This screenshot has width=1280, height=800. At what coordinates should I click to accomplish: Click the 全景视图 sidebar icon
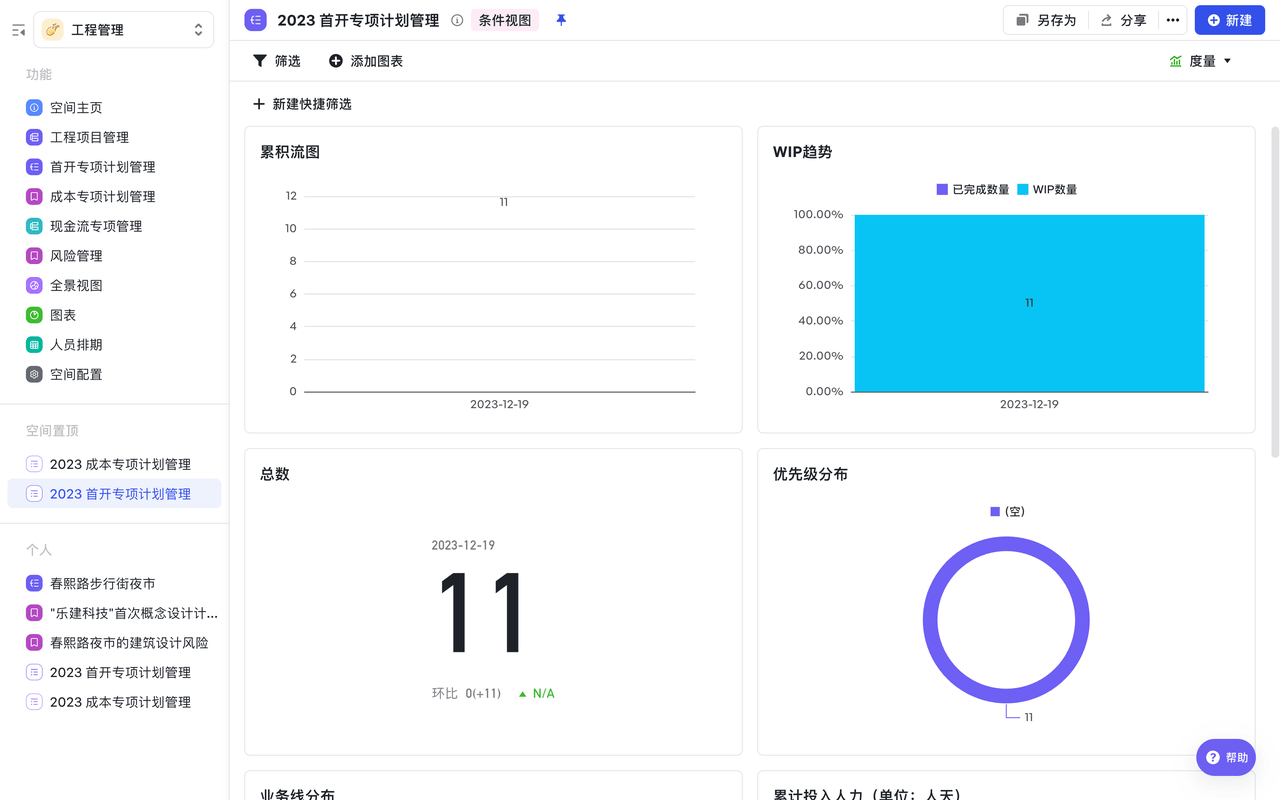tap(34, 285)
